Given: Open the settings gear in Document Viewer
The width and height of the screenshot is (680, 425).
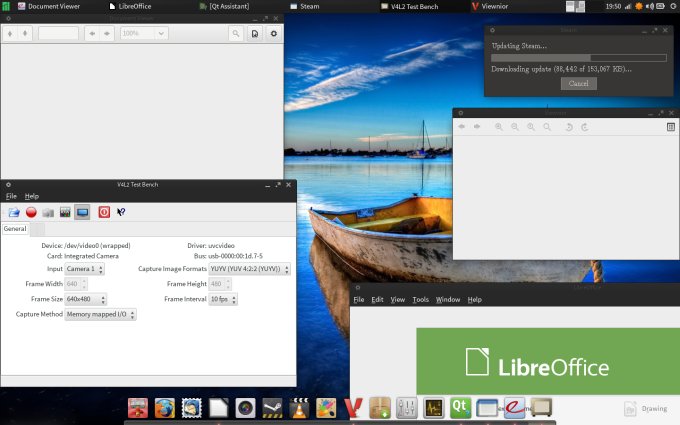Looking at the screenshot, I should tap(273, 33).
